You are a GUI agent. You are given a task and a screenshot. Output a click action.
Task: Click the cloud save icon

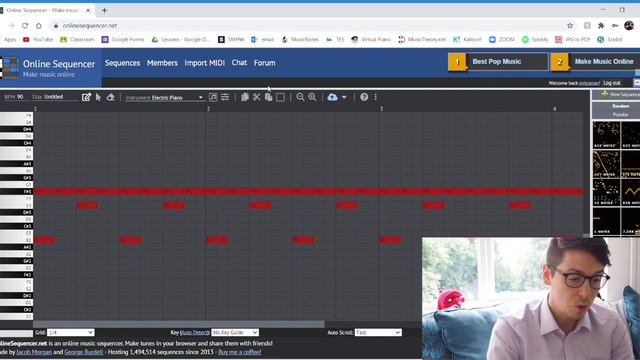[332, 97]
